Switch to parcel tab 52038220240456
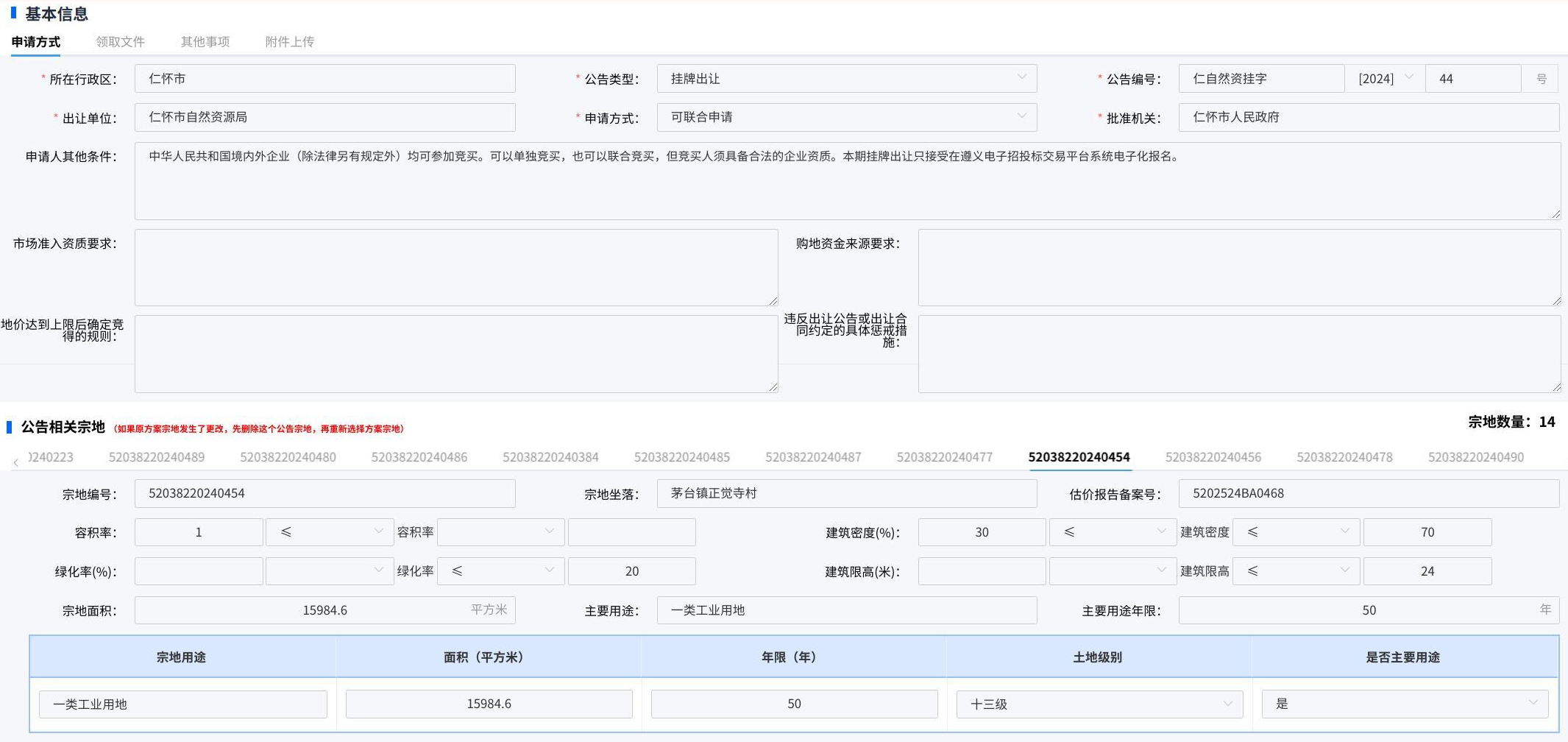This screenshot has height=742, width=1568. pyautogui.click(x=1213, y=457)
